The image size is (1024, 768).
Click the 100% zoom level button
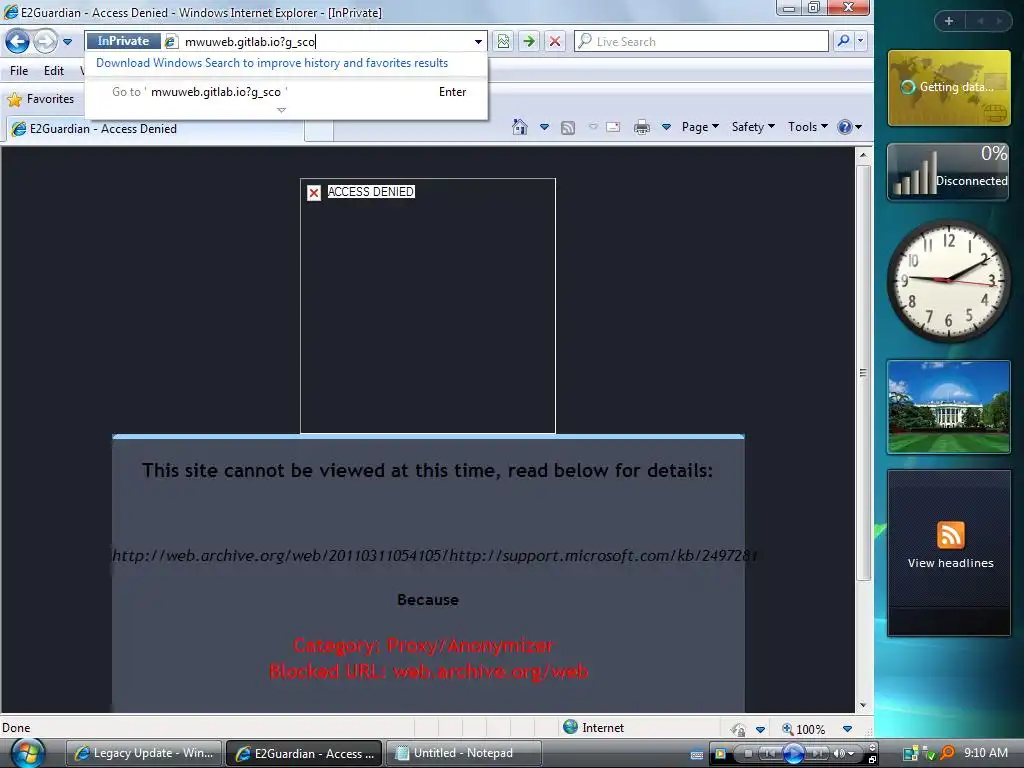point(804,729)
